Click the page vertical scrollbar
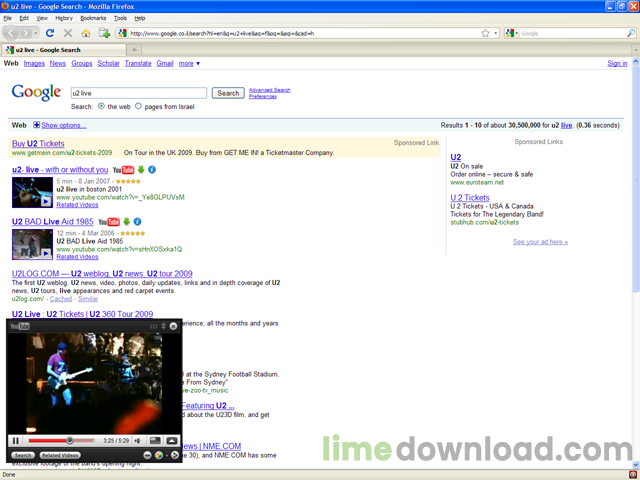Image resolution: width=640 pixels, height=480 pixels. coord(636,180)
